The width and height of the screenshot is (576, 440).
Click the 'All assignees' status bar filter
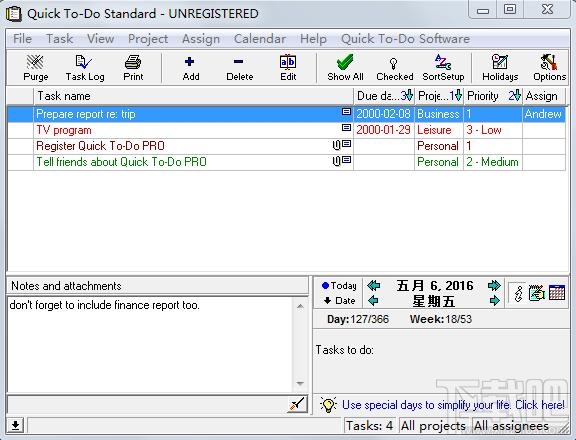pyautogui.click(x=511, y=426)
